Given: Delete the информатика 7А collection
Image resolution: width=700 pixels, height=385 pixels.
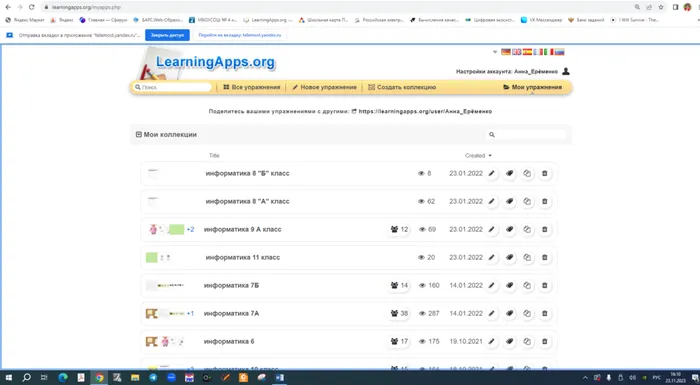Looking at the screenshot, I should 545,314.
